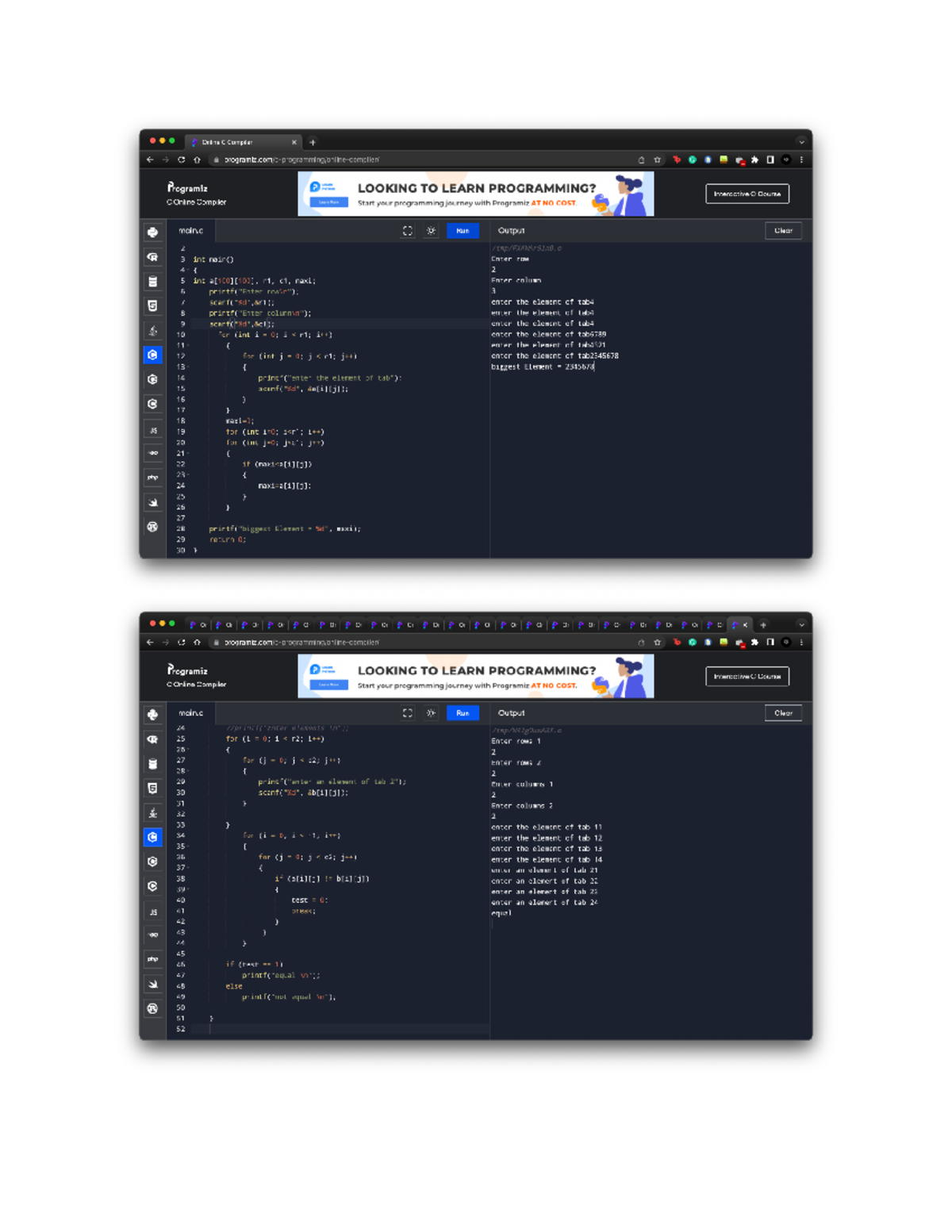Screen dimensions: 952x1232
Task: Collapse the code fold at line 21 in single-tab window
Action: 188,454
